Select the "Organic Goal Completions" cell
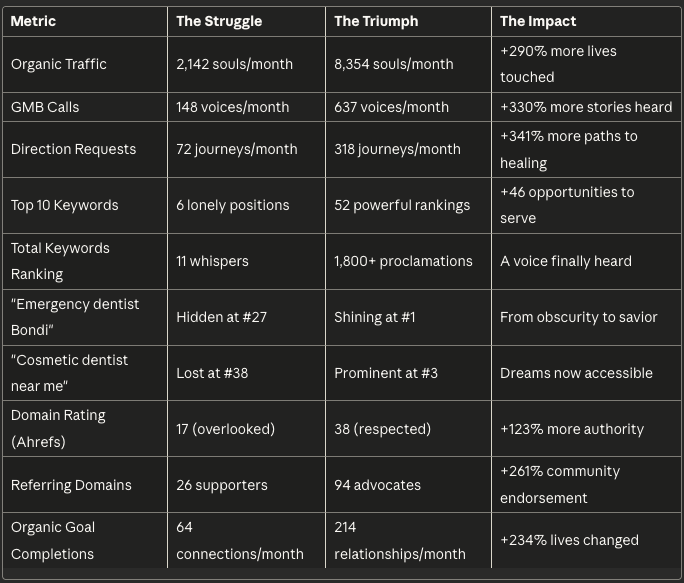 click(x=53, y=540)
